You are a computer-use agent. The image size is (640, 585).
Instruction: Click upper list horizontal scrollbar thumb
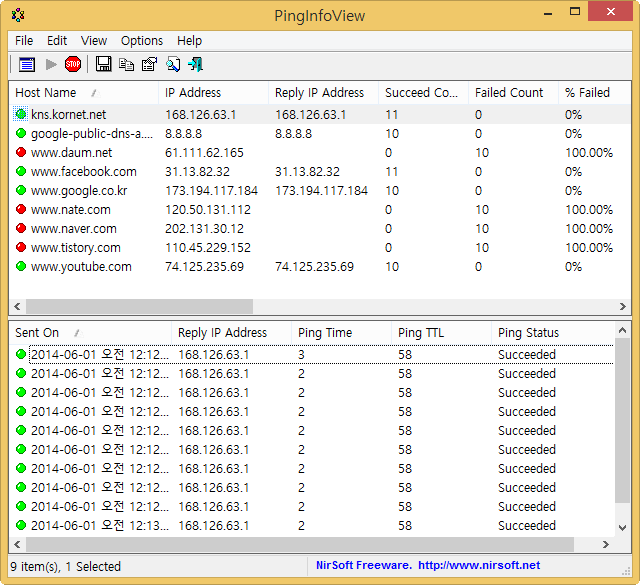coord(140,306)
